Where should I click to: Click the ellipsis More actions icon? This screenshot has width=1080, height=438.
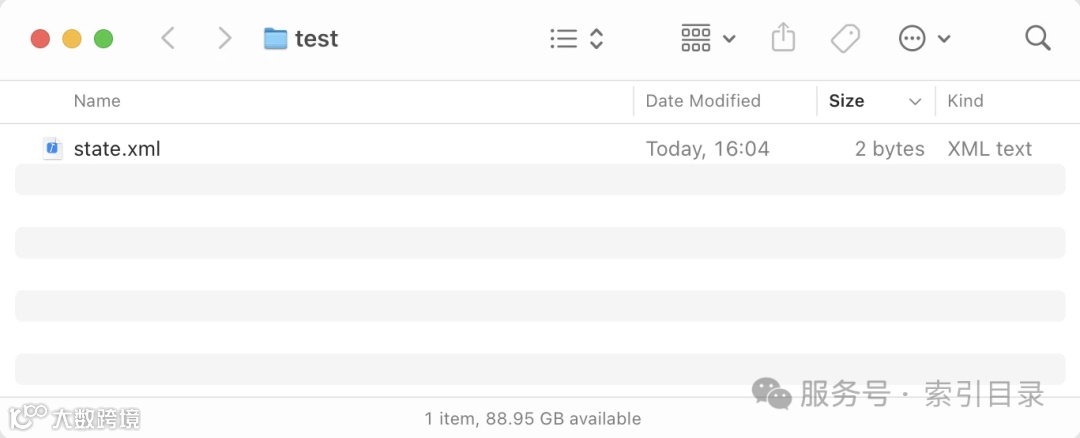click(x=912, y=39)
